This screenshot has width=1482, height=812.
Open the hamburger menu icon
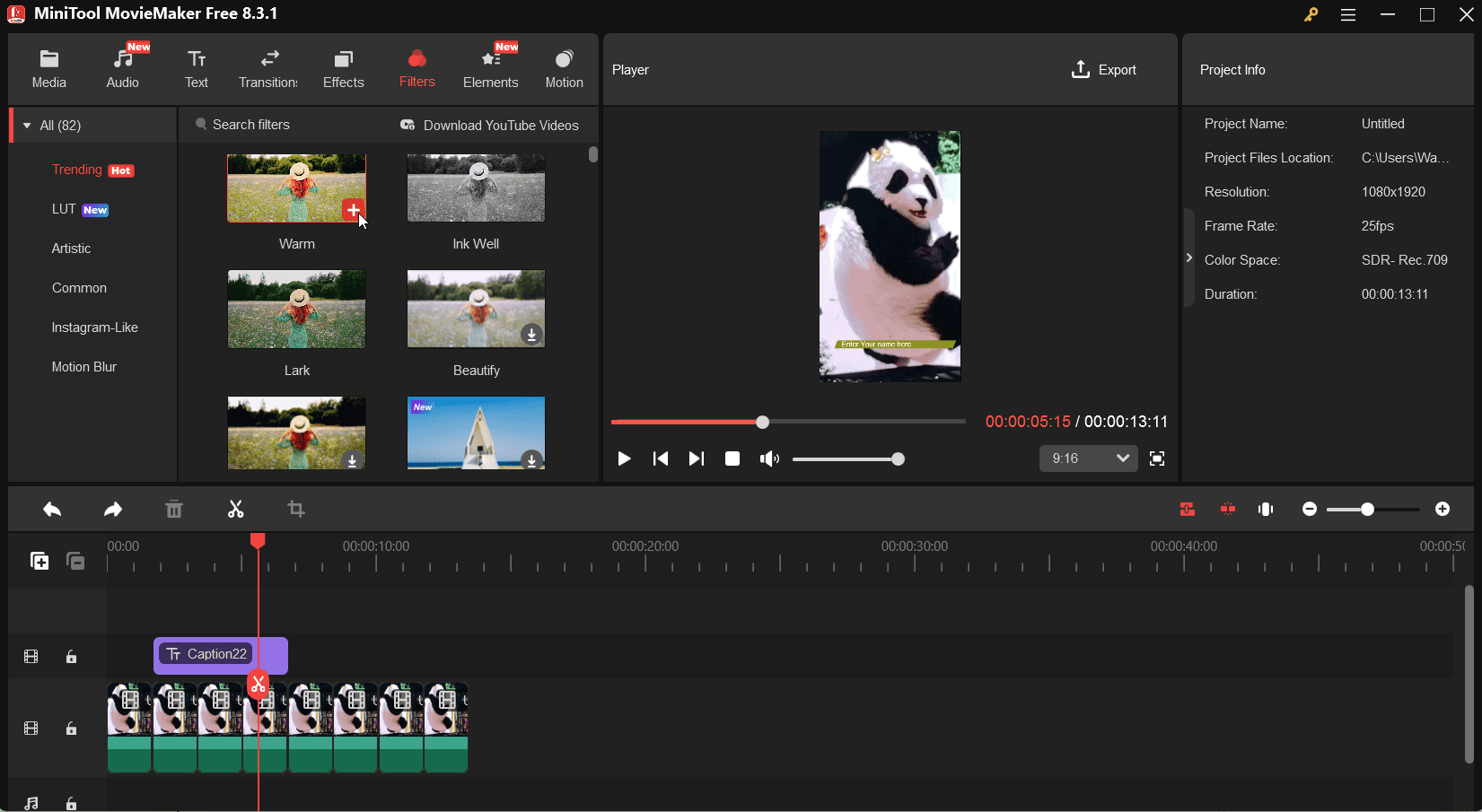pyautogui.click(x=1348, y=14)
